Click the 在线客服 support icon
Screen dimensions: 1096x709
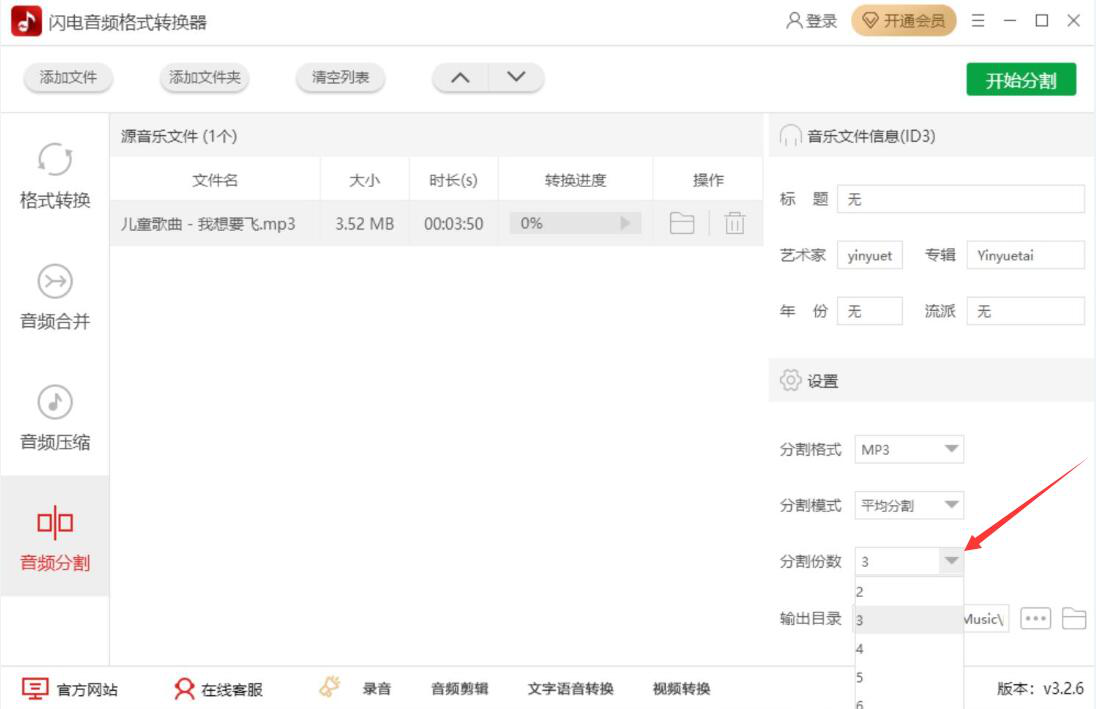pyautogui.click(x=184, y=689)
